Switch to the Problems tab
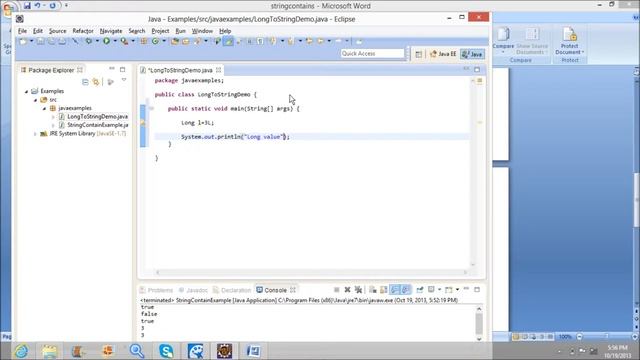This screenshot has width=640, height=360. click(x=156, y=290)
